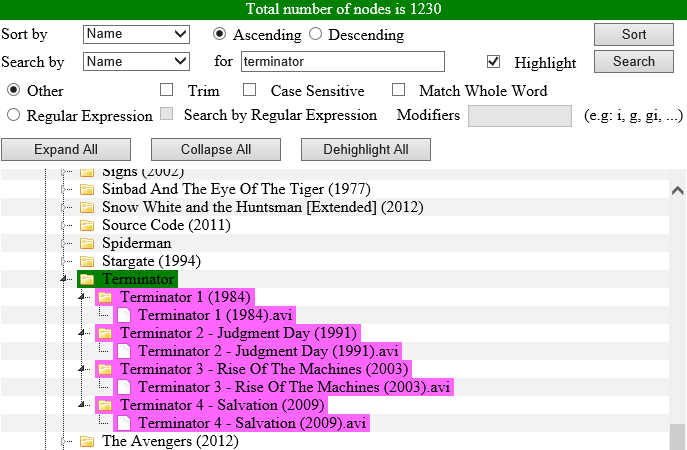Expand the Sinbad And The Eye Of The Tiger node

click(64, 189)
